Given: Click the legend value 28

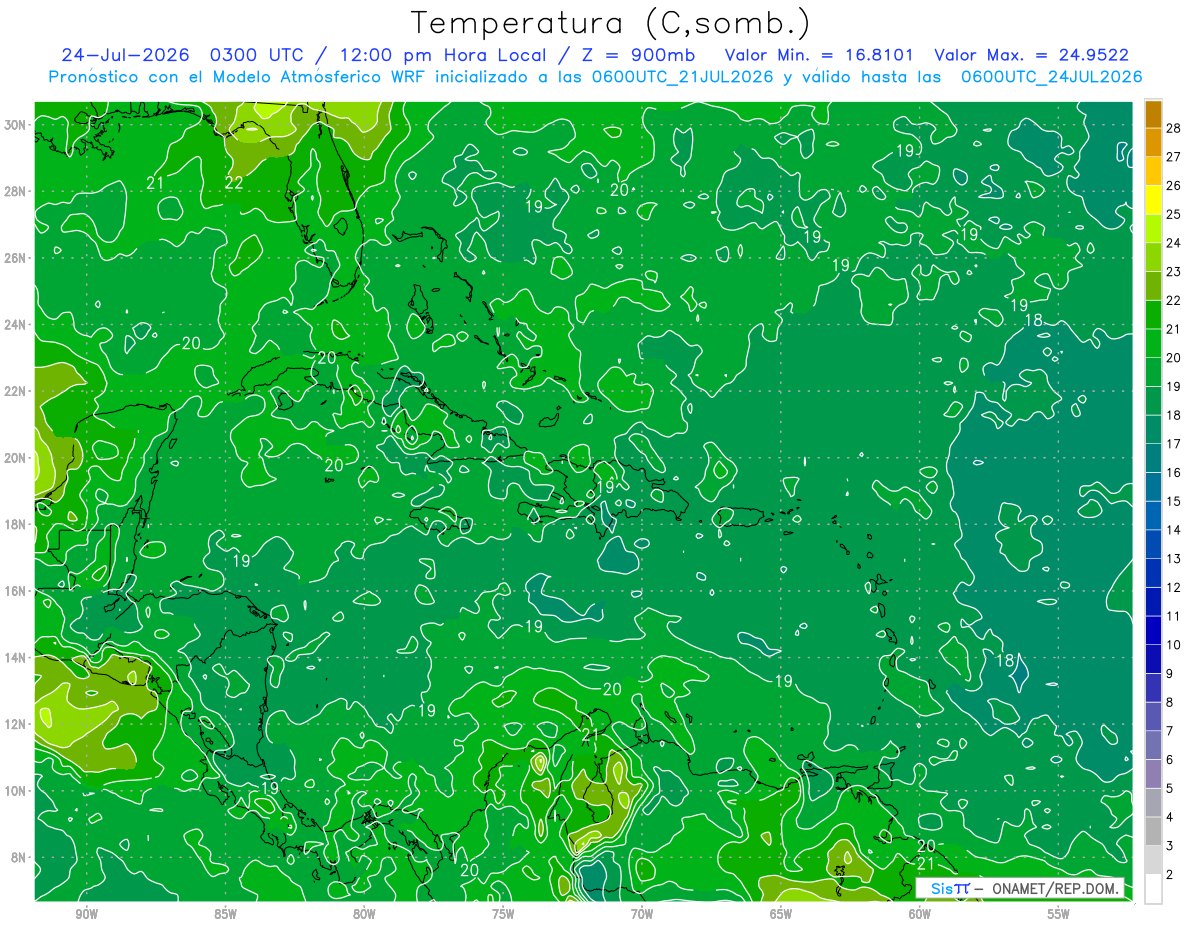Looking at the screenshot, I should [1173, 127].
